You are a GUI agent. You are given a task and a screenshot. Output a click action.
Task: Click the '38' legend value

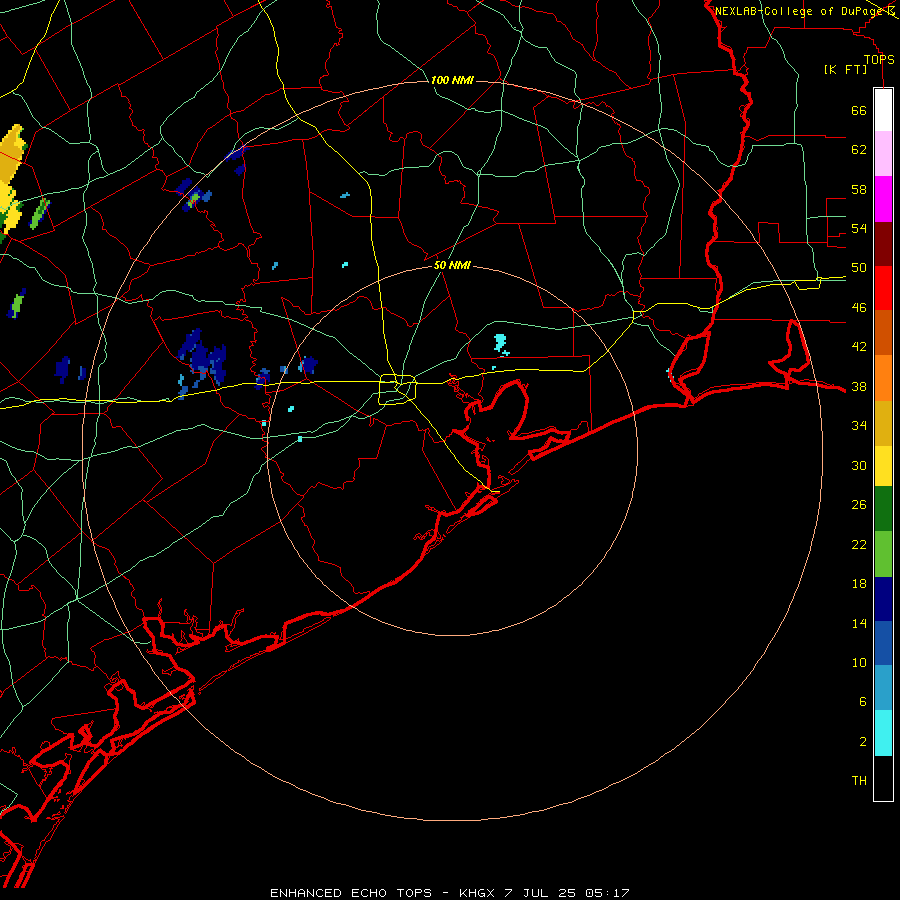click(x=859, y=386)
